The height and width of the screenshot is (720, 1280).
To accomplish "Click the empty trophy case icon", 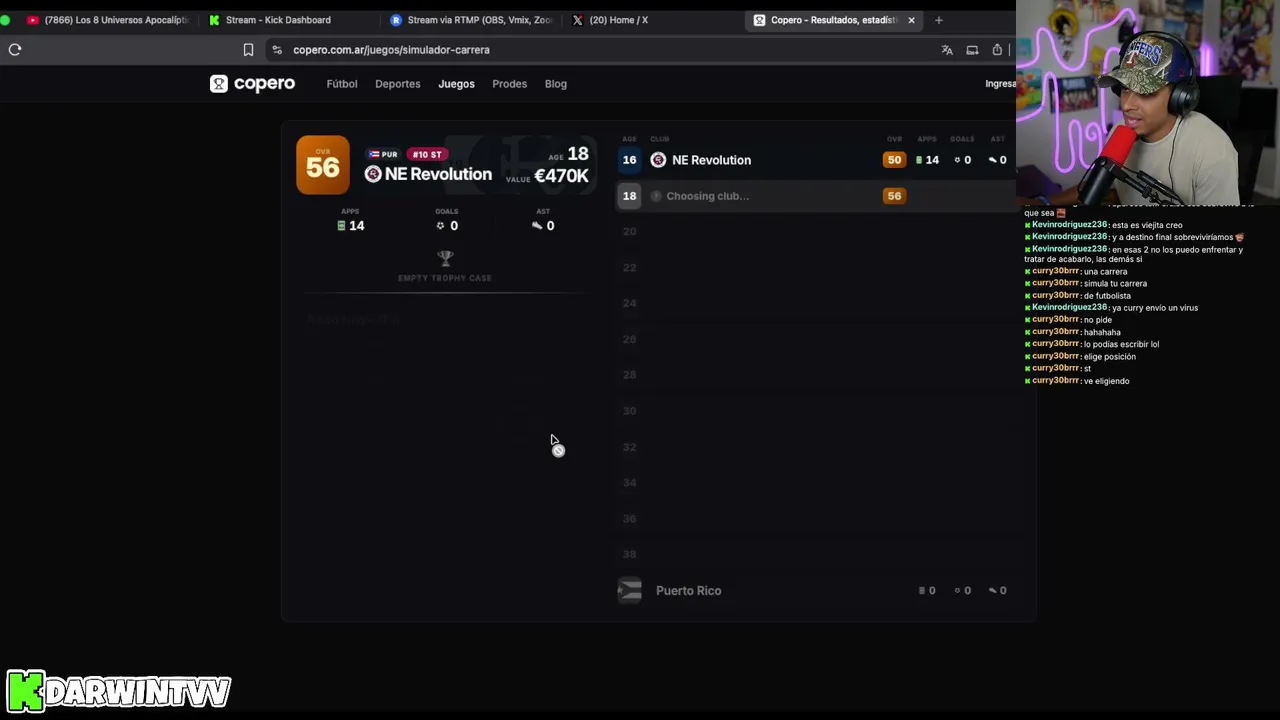I will pyautogui.click(x=445, y=258).
